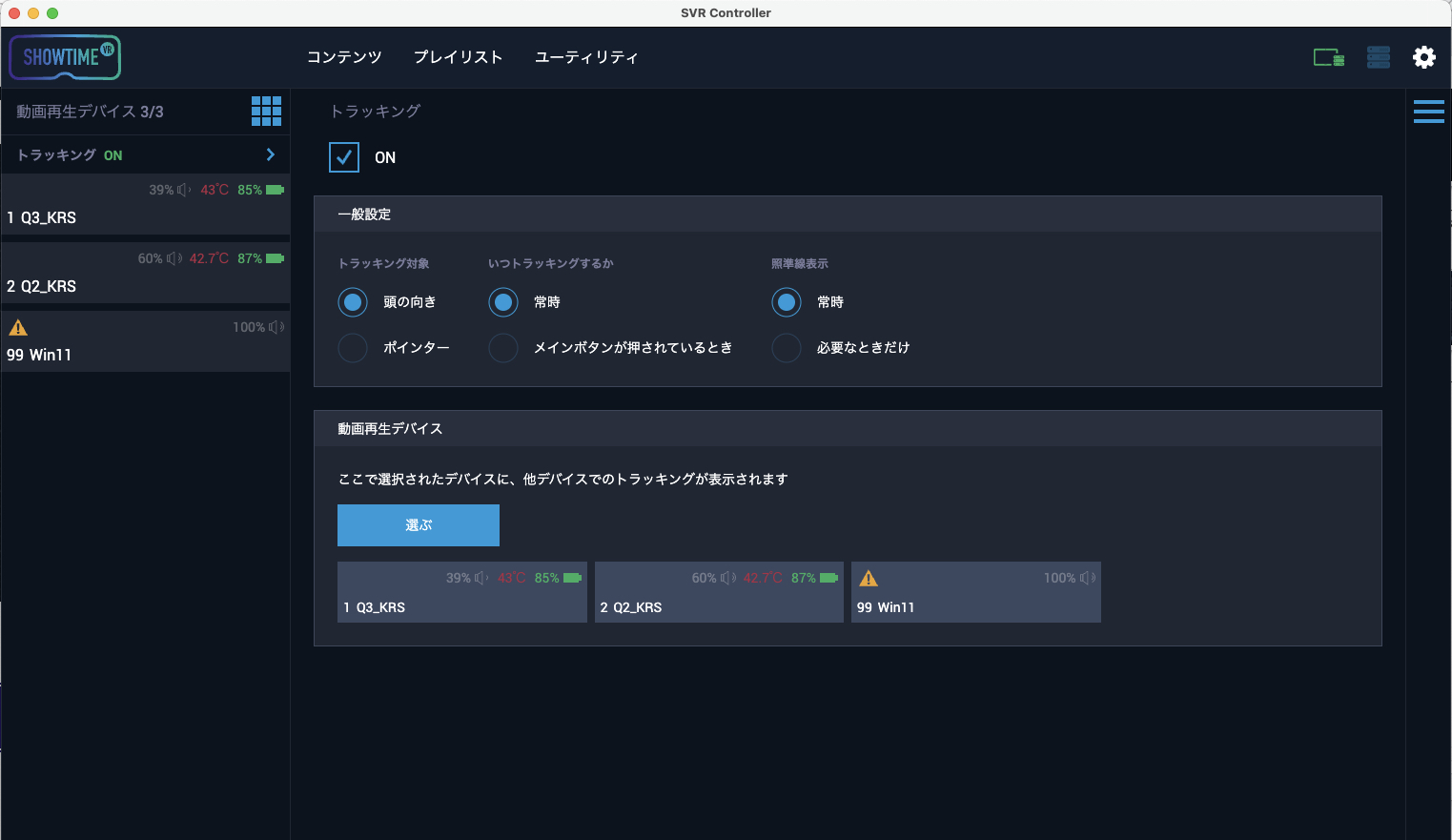Click the 99 Win11 device card
Viewport: 1452px width, 840px height.
(976, 592)
